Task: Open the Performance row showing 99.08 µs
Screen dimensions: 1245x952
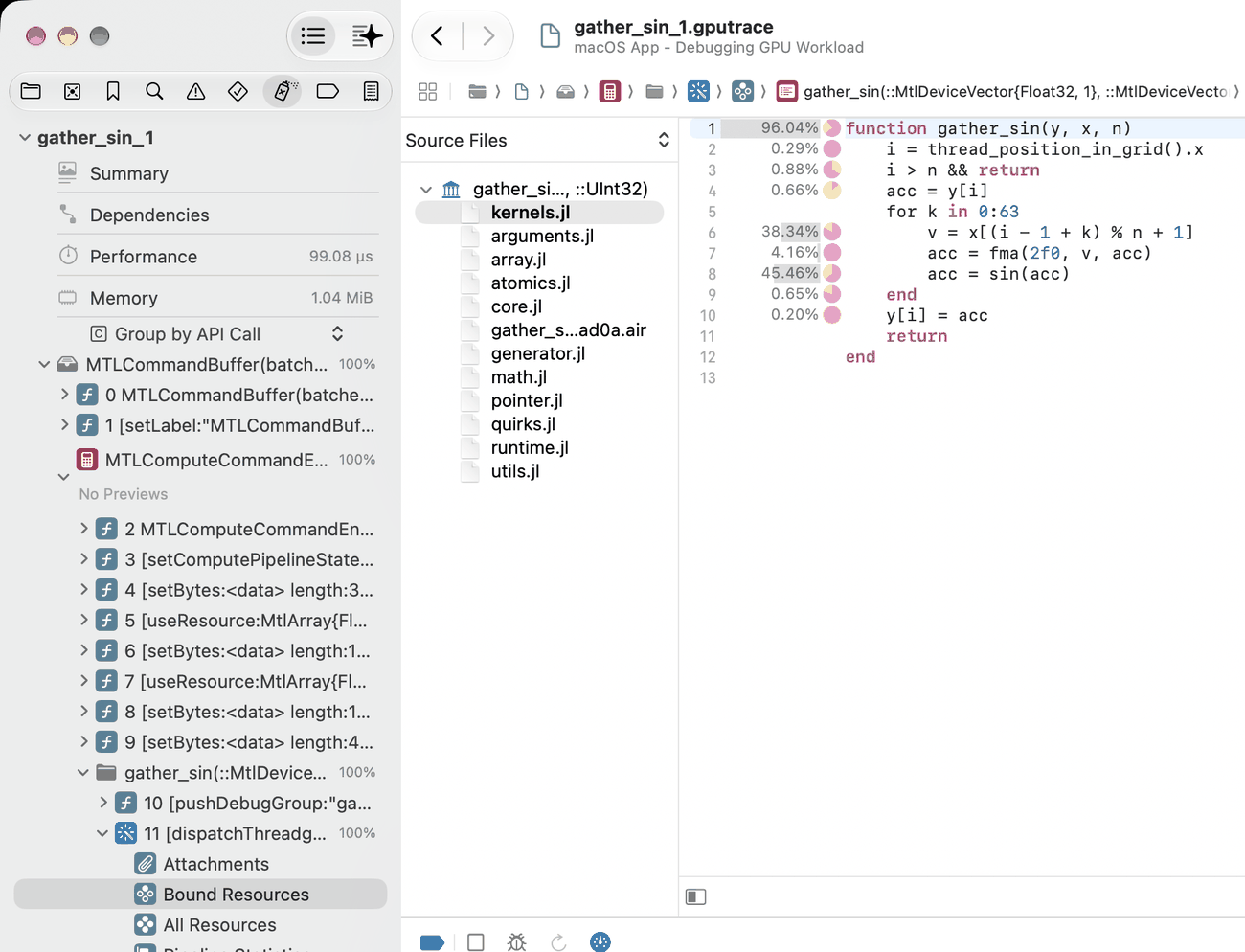Action: (217, 257)
